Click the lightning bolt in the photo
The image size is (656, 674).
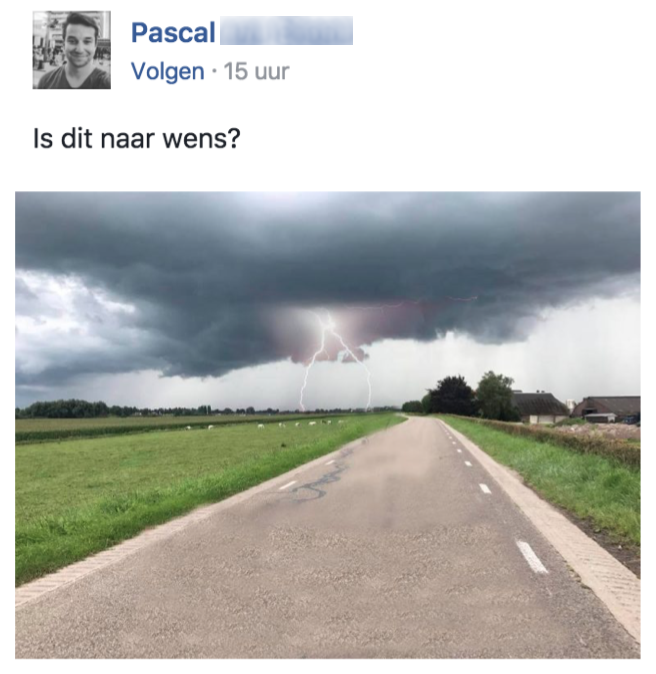[333, 361]
